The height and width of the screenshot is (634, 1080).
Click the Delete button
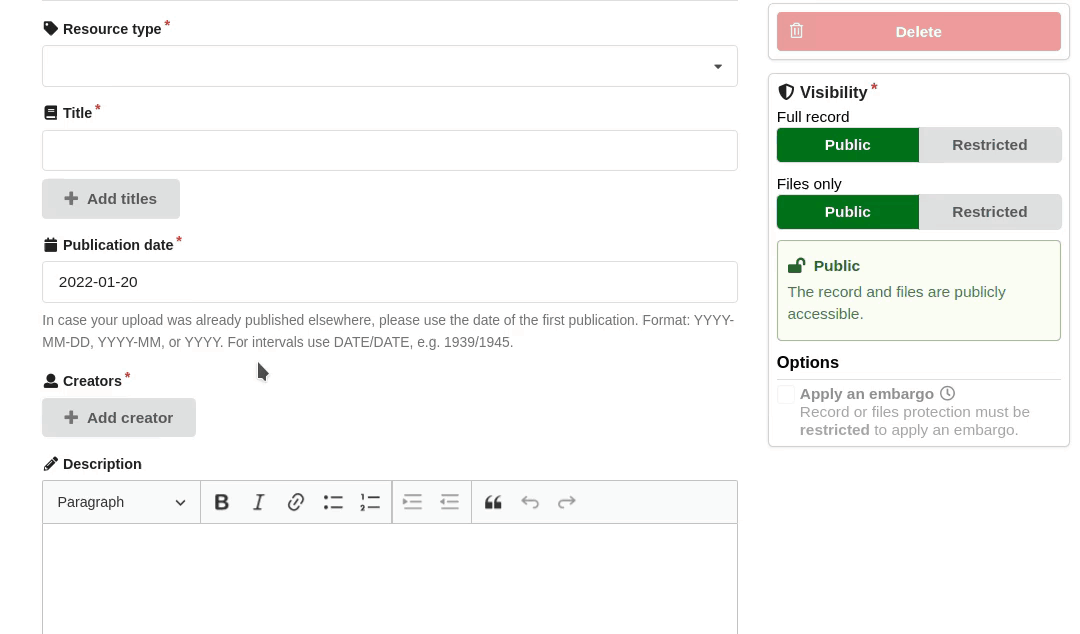(919, 32)
